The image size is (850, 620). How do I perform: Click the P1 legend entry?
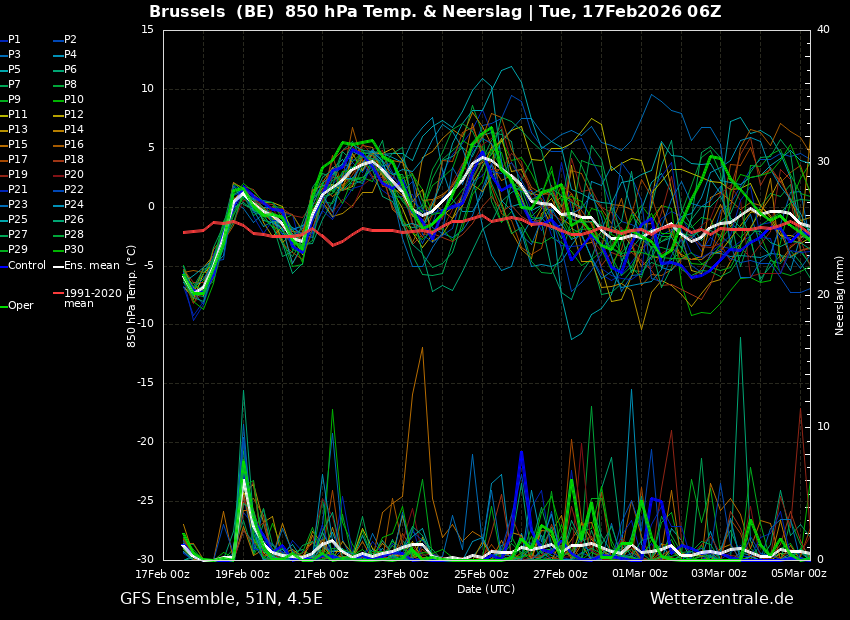click(14, 40)
